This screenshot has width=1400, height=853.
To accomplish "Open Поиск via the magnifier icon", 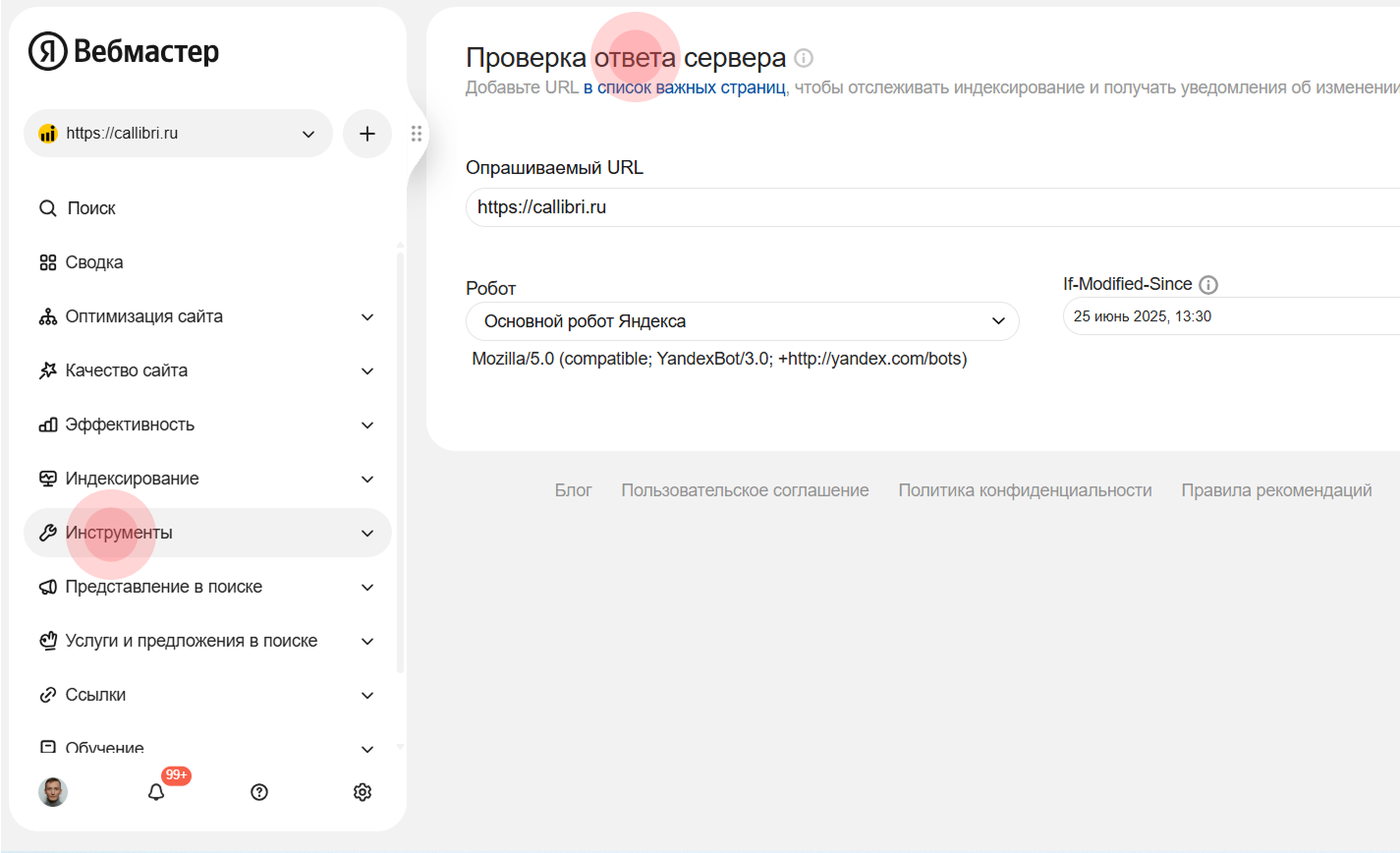I will coord(47,207).
